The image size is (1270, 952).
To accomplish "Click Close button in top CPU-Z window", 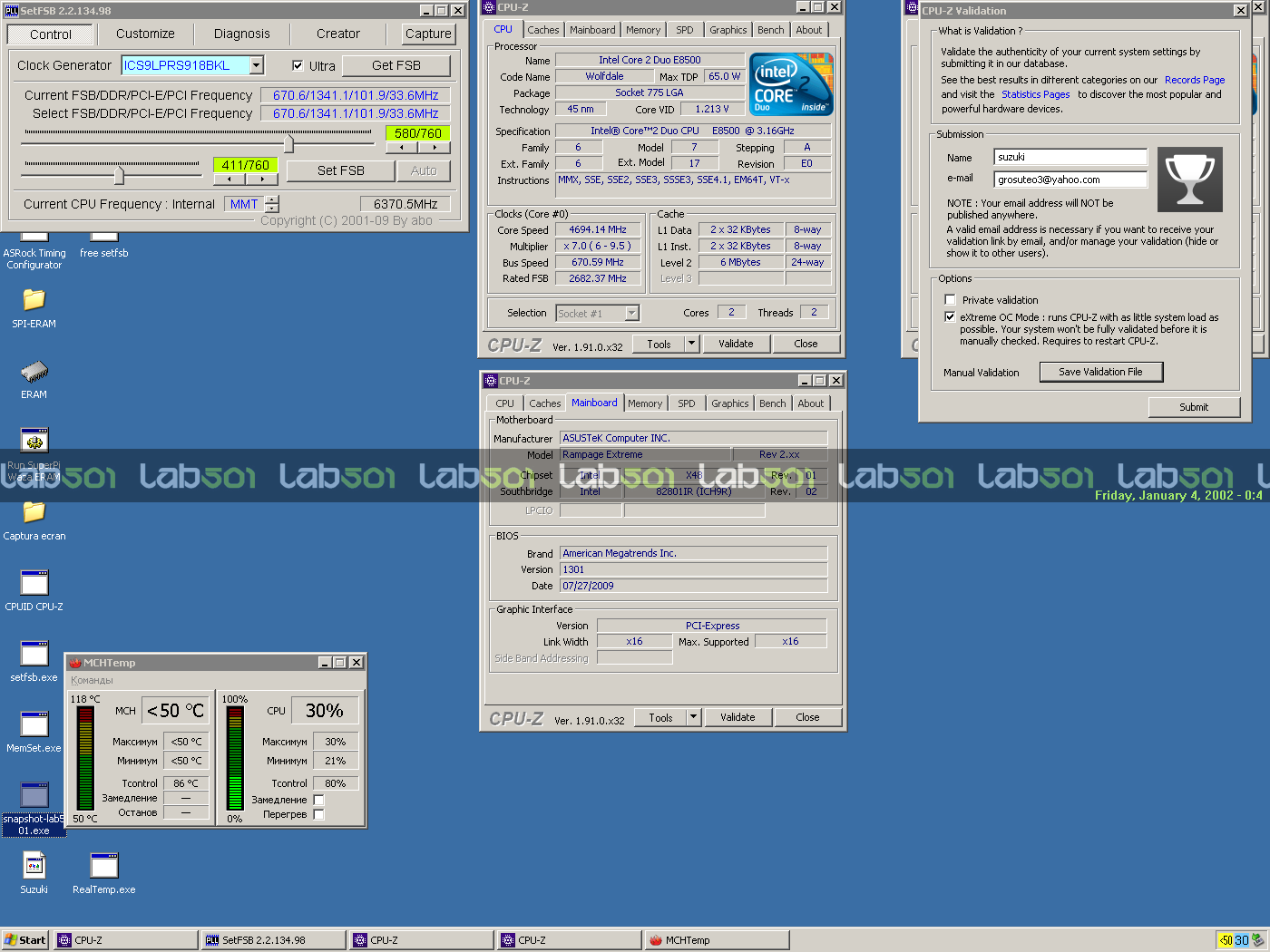I will (x=806, y=344).
